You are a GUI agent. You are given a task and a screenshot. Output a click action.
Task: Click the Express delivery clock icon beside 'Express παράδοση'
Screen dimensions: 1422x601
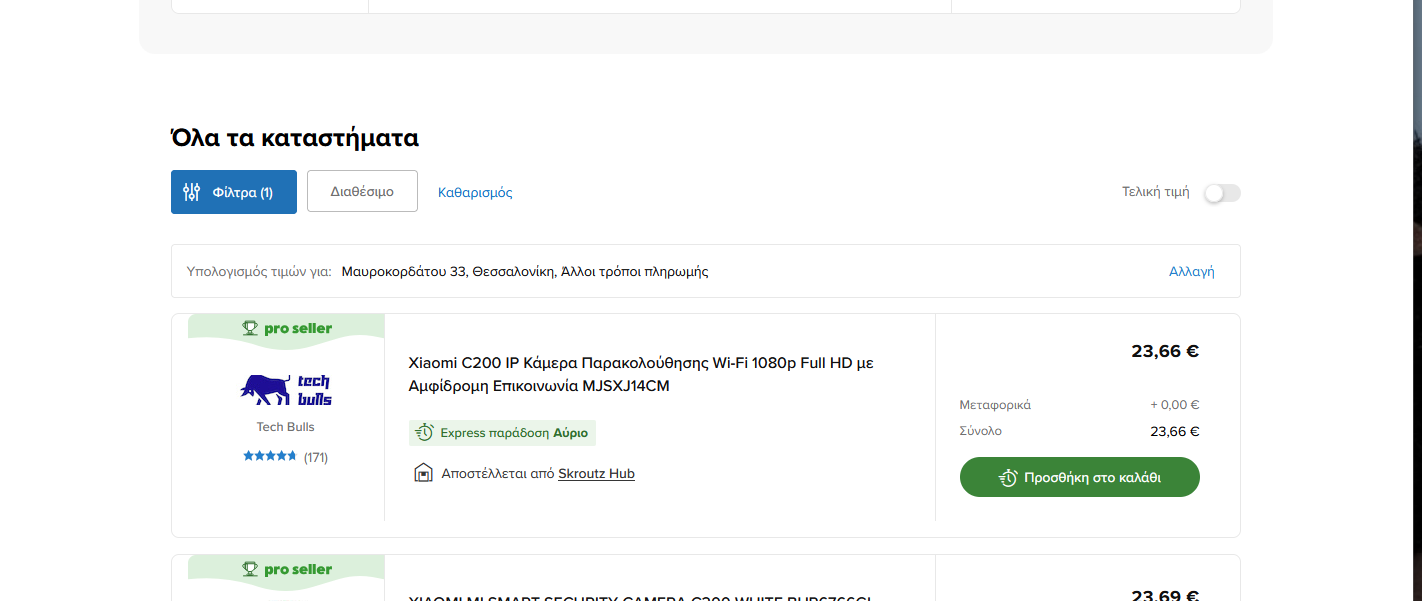click(x=424, y=433)
